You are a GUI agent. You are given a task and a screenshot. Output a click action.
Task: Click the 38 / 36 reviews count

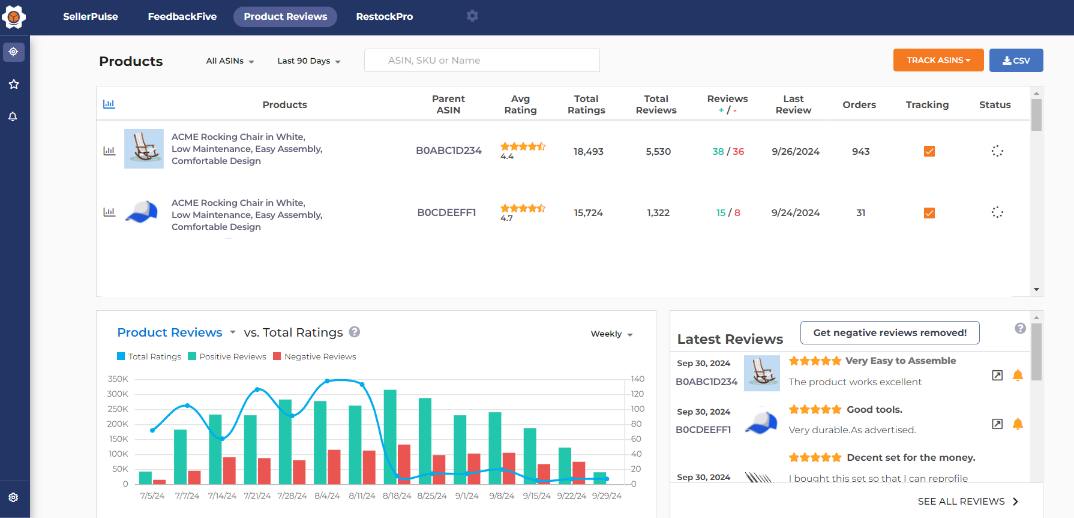pos(728,151)
